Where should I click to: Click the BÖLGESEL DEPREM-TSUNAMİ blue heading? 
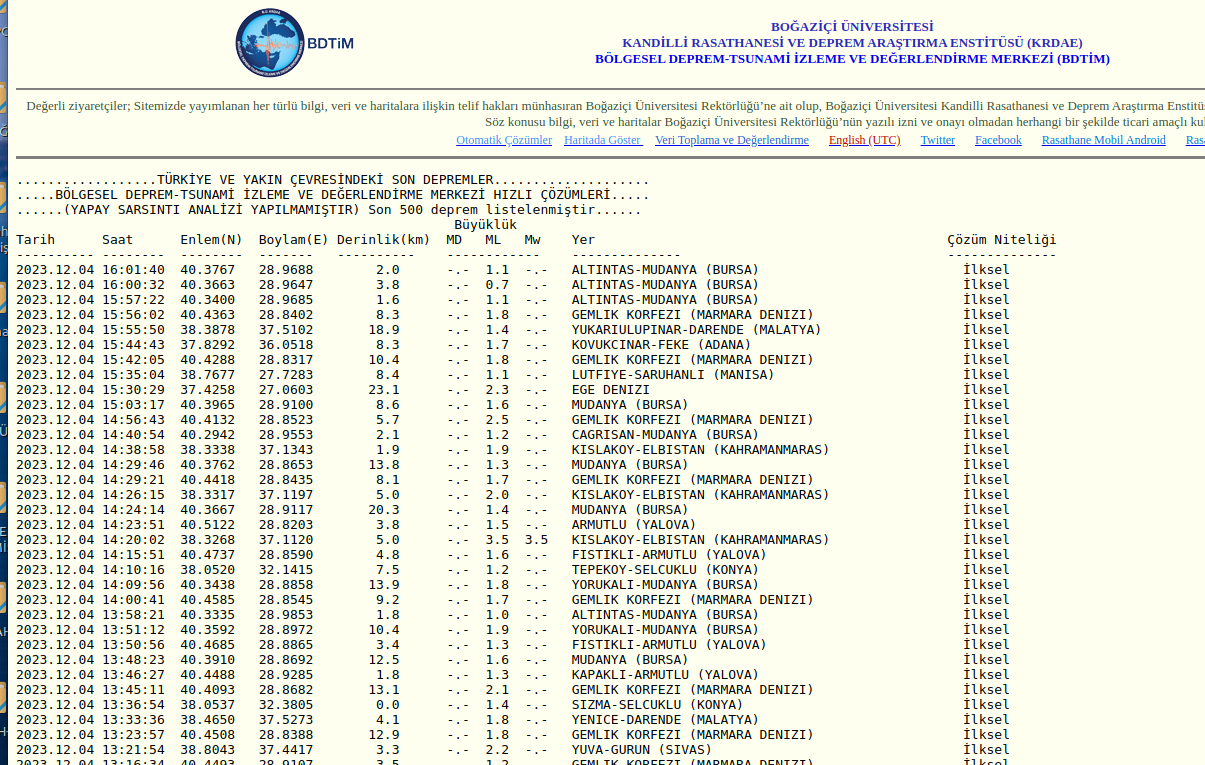pos(852,59)
